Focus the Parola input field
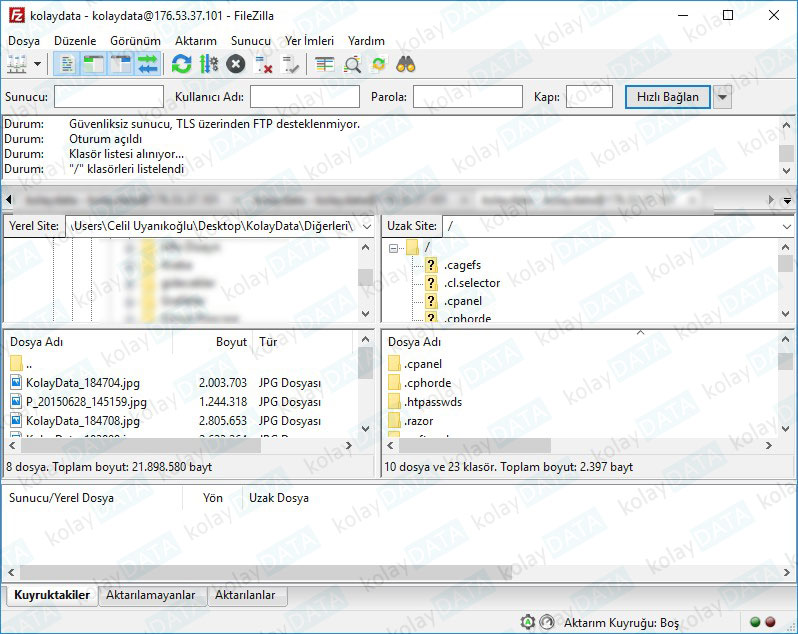The width and height of the screenshot is (798, 634). tap(468, 97)
